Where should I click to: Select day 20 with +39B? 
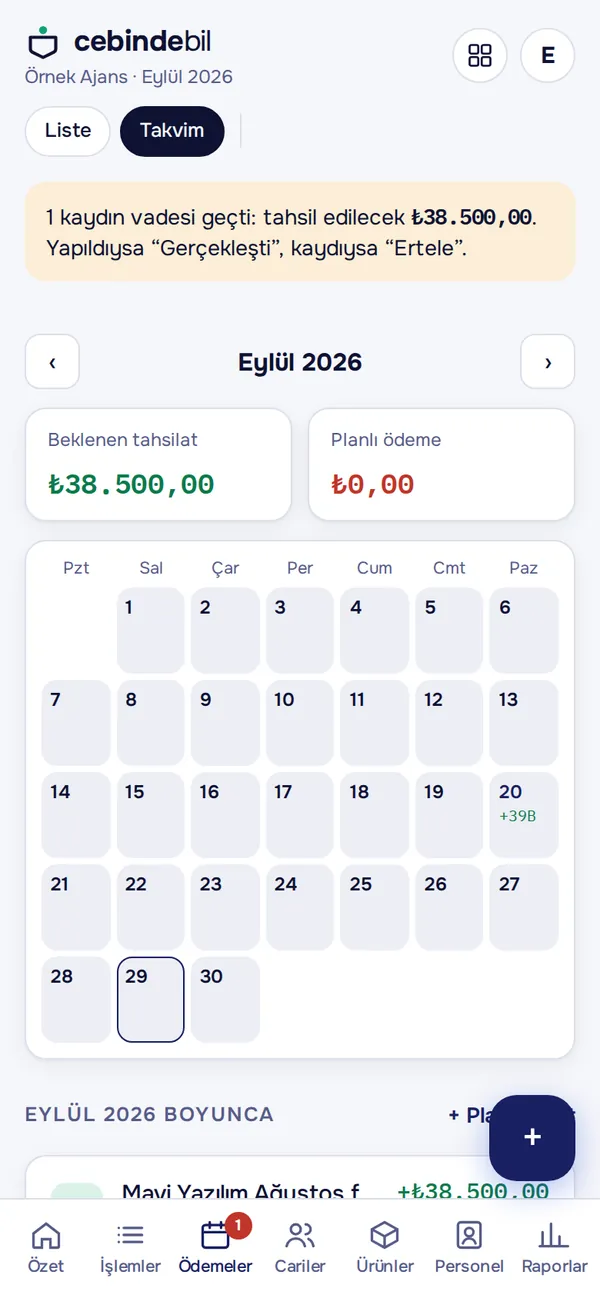(524, 815)
